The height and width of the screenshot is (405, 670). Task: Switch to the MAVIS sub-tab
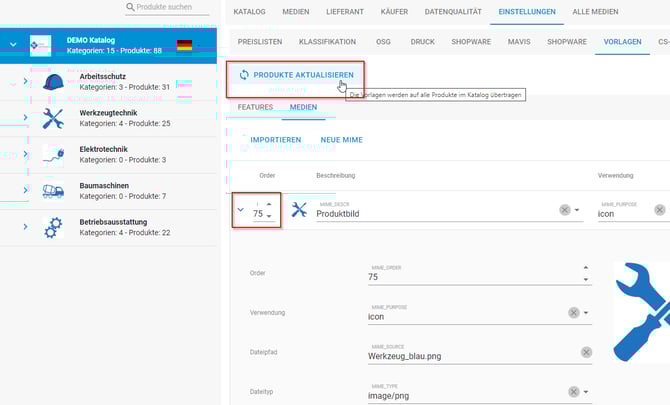pos(519,42)
